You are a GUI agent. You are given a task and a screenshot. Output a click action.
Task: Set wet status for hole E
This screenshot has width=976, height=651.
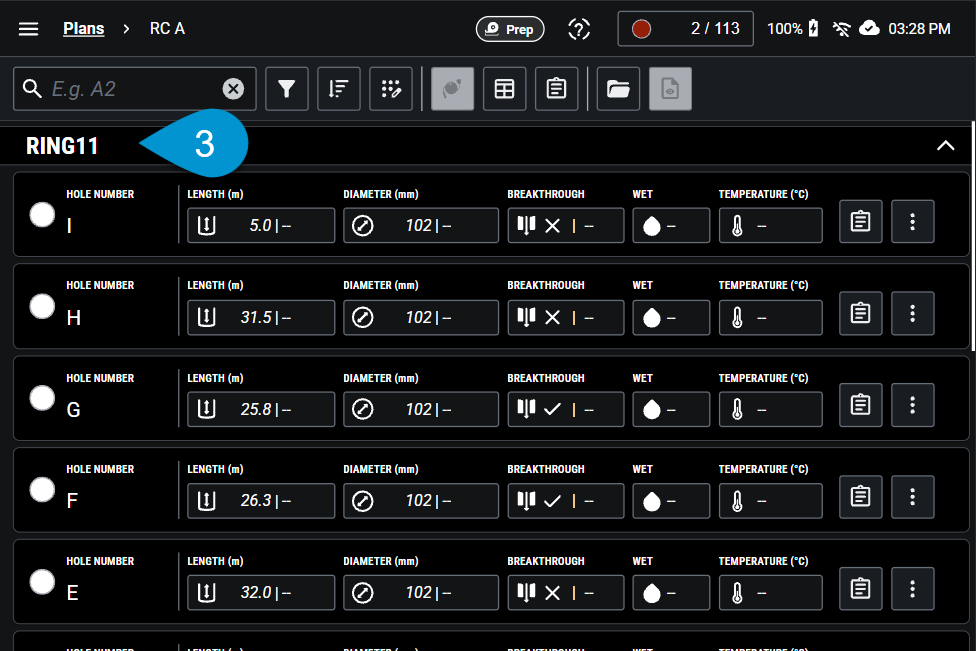coord(671,592)
